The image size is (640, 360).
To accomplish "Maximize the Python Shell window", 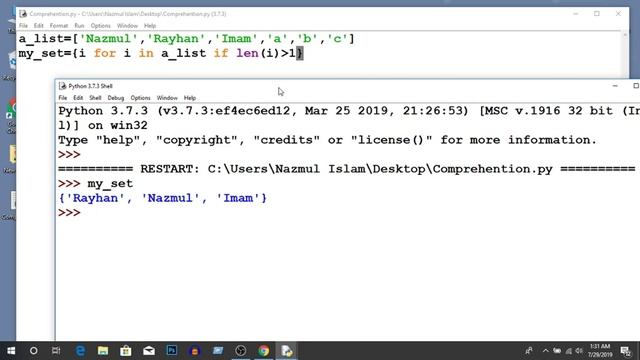I will pyautogui.click(x=635, y=86).
